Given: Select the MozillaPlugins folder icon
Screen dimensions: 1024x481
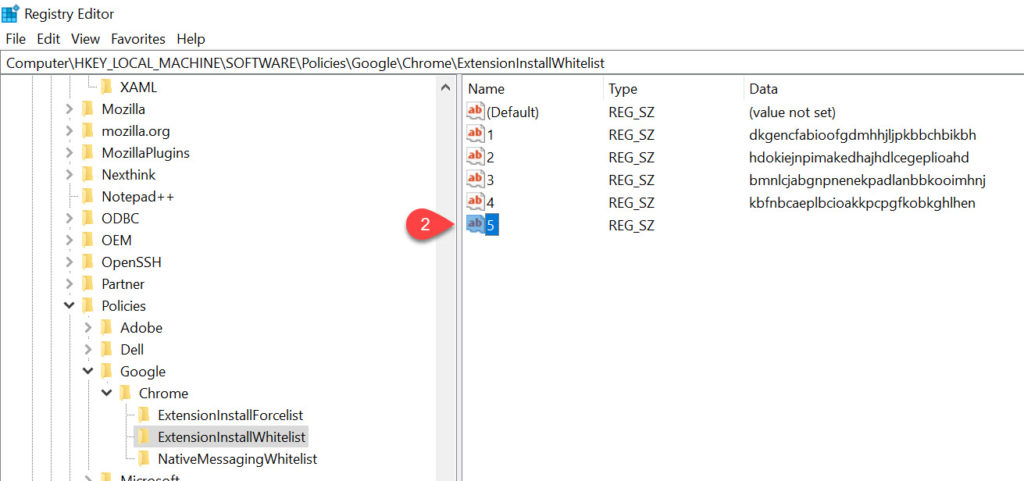Looking at the screenshot, I should [x=88, y=153].
